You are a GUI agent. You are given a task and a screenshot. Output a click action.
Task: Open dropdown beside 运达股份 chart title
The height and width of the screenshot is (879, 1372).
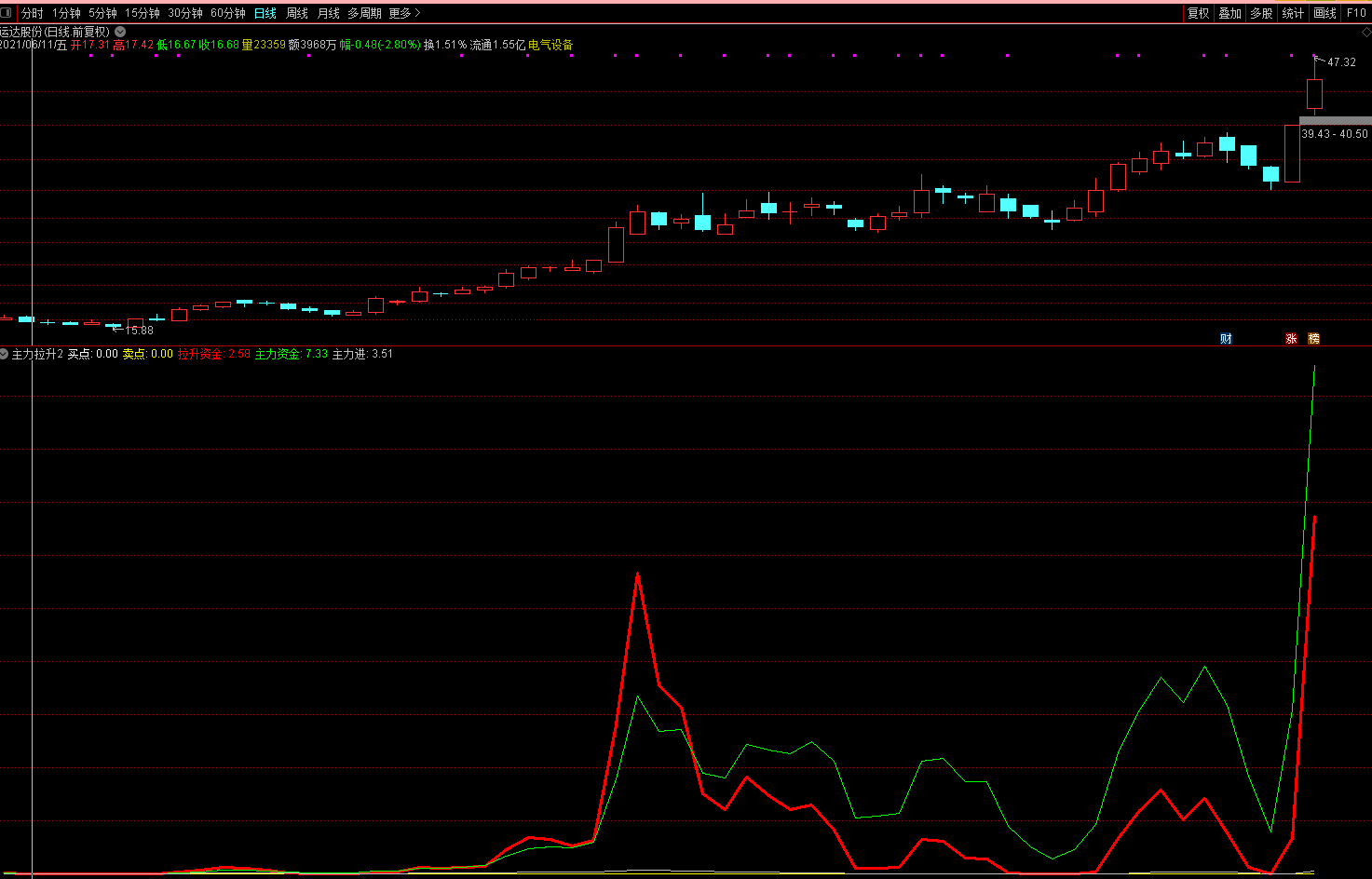coord(120,32)
